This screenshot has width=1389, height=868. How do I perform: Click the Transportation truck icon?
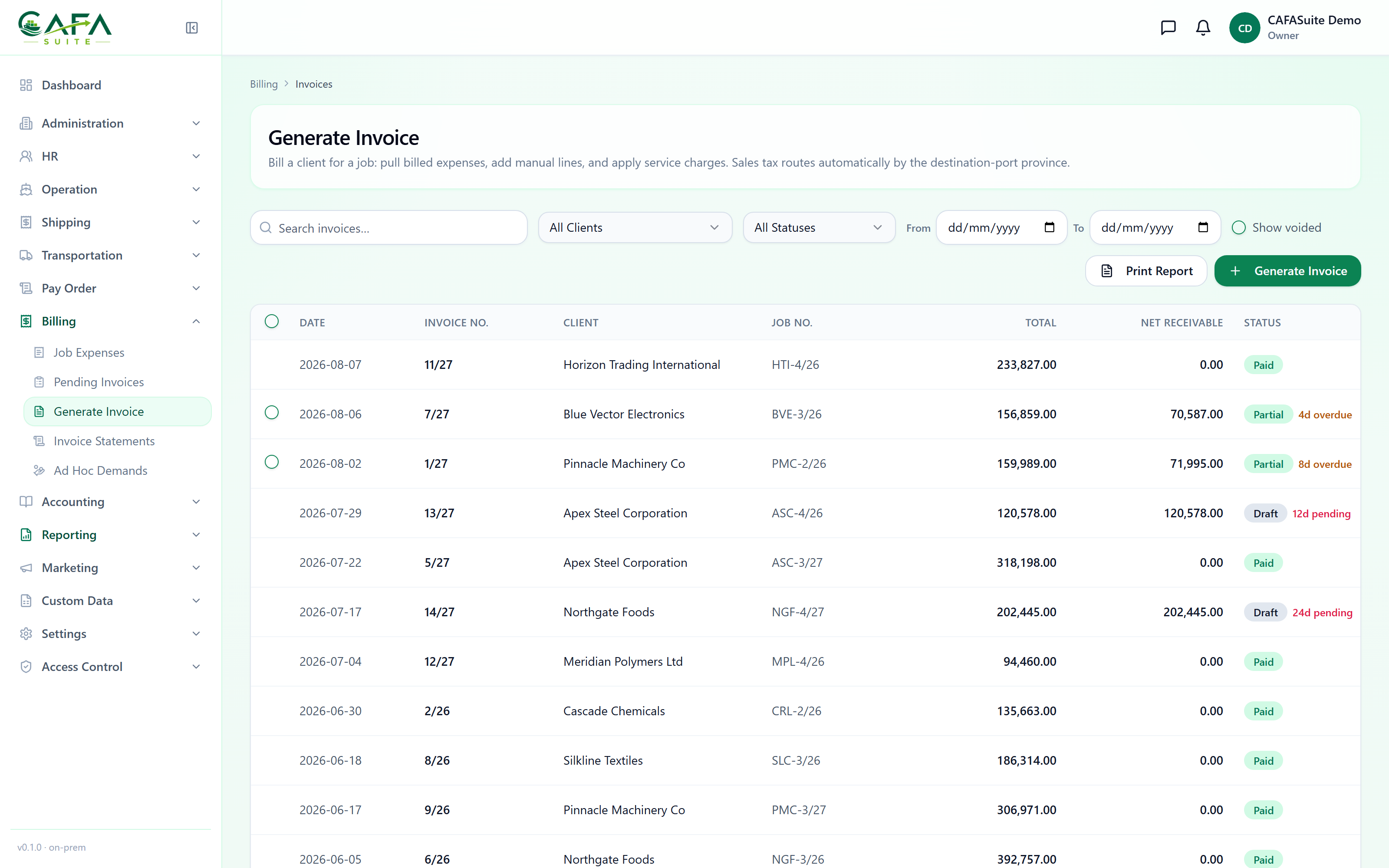tap(26, 256)
